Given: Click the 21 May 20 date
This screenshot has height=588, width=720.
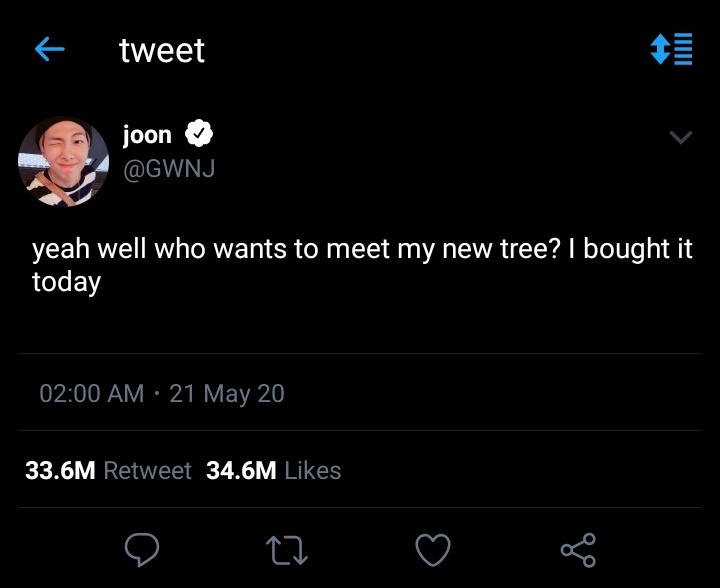Looking at the screenshot, I should click(227, 394).
